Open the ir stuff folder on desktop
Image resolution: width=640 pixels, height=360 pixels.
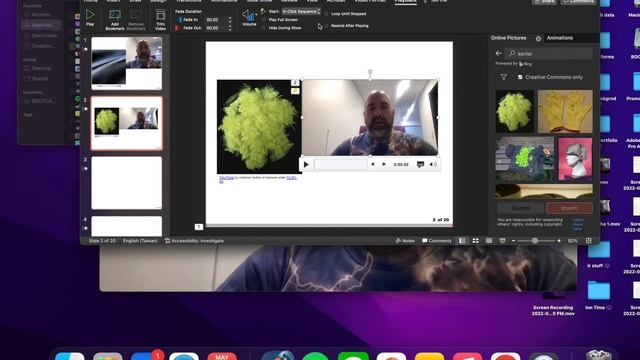(x=598, y=254)
